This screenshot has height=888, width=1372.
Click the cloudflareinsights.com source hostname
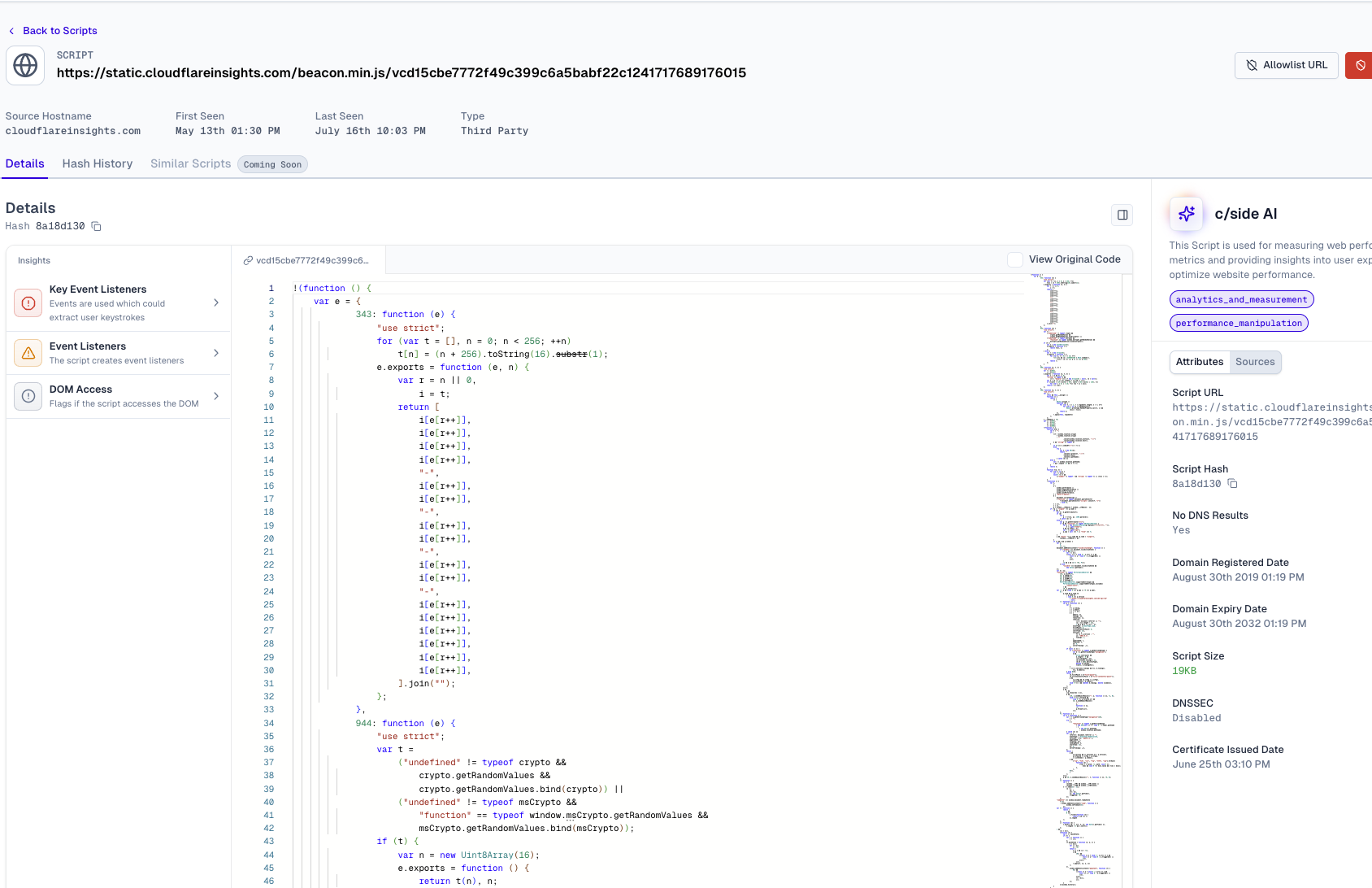click(73, 131)
